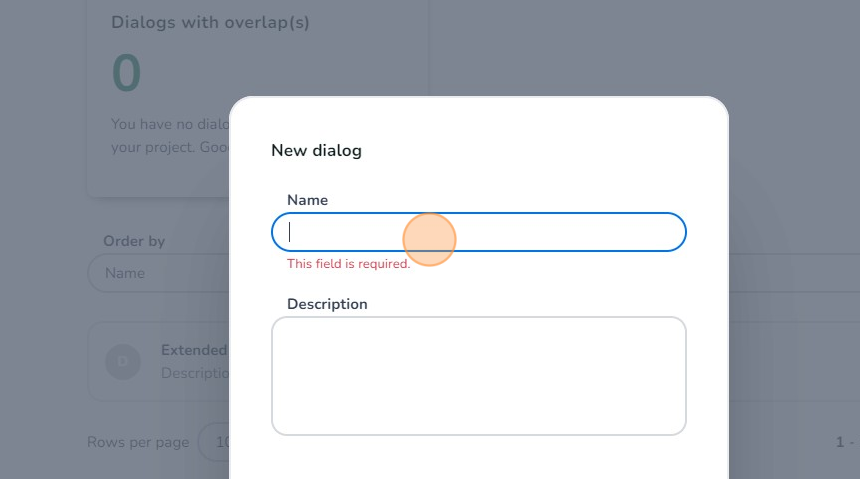860x479 pixels.
Task: Click the "Order by" label
Action: pos(134,241)
